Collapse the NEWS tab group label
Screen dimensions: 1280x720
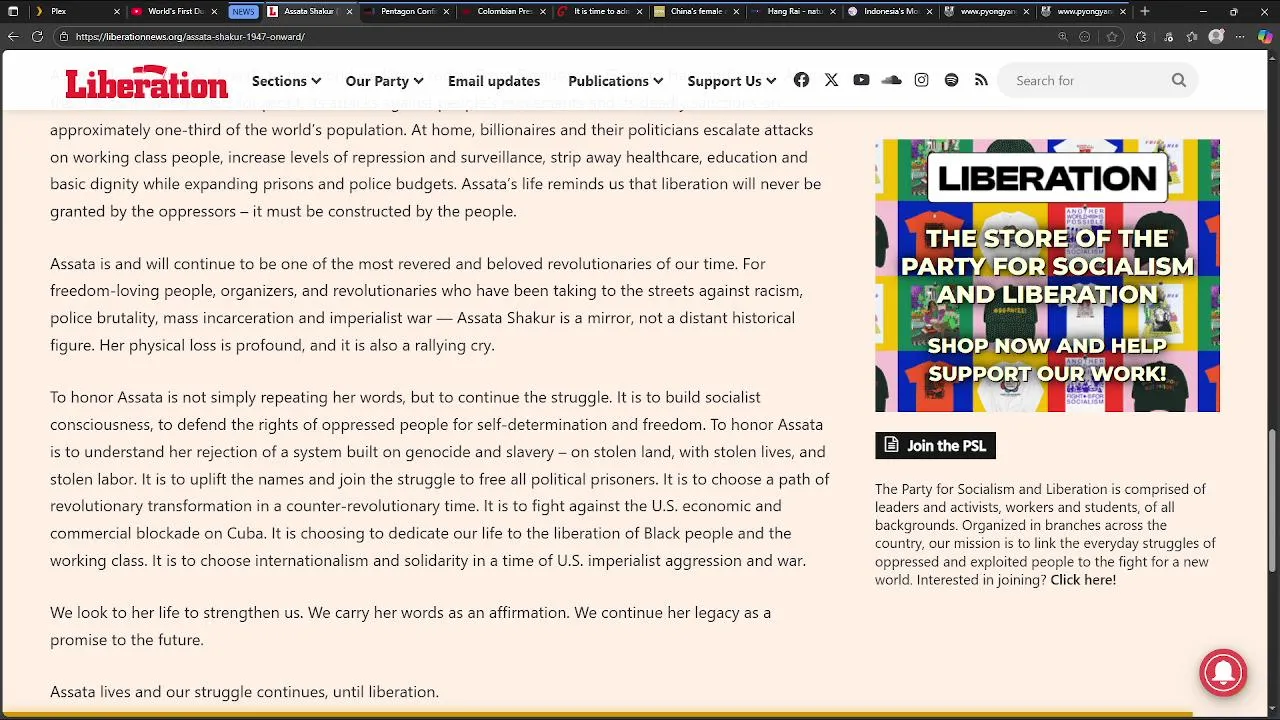coord(243,11)
